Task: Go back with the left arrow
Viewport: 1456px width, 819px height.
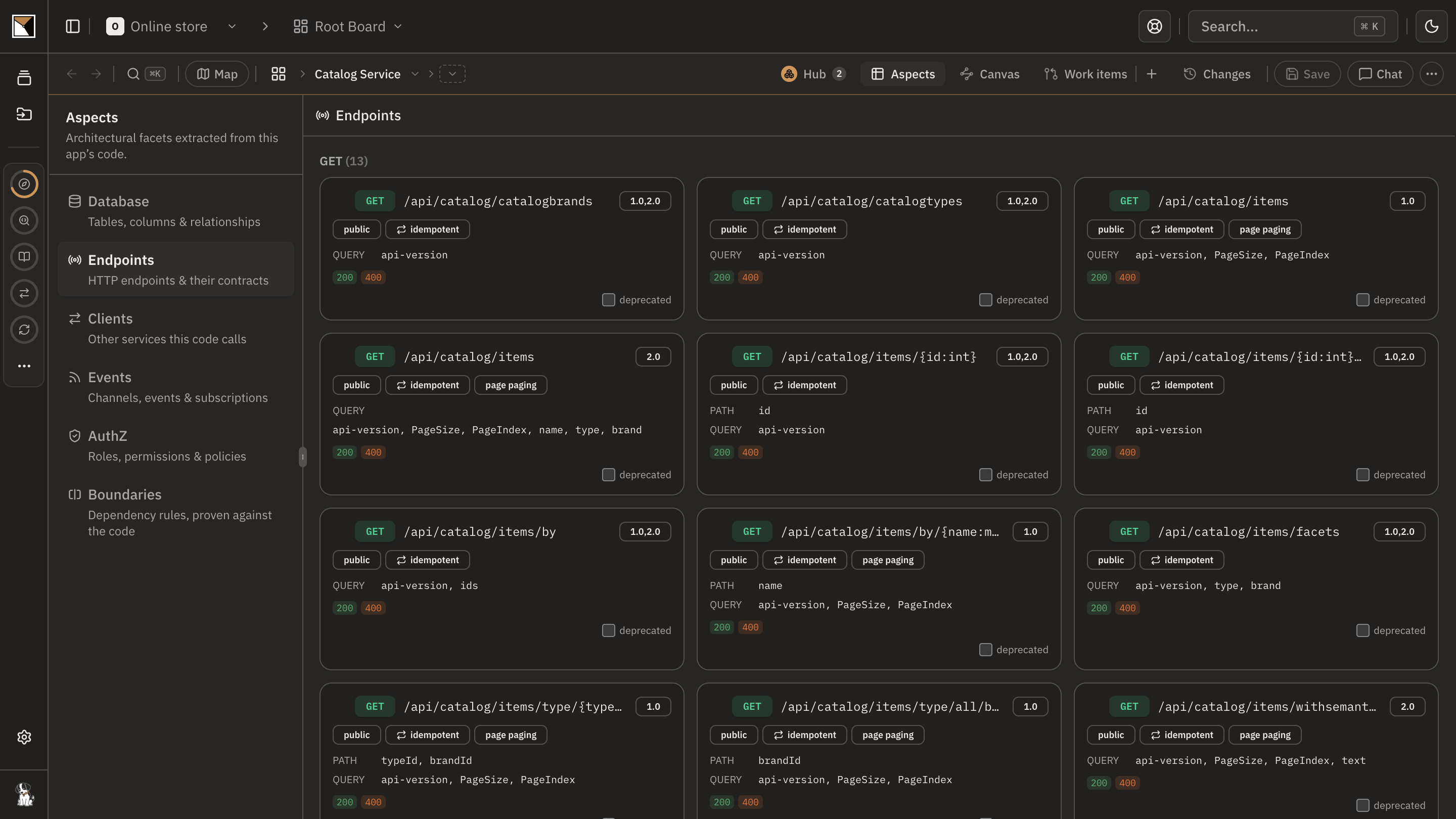Action: pyautogui.click(x=71, y=74)
